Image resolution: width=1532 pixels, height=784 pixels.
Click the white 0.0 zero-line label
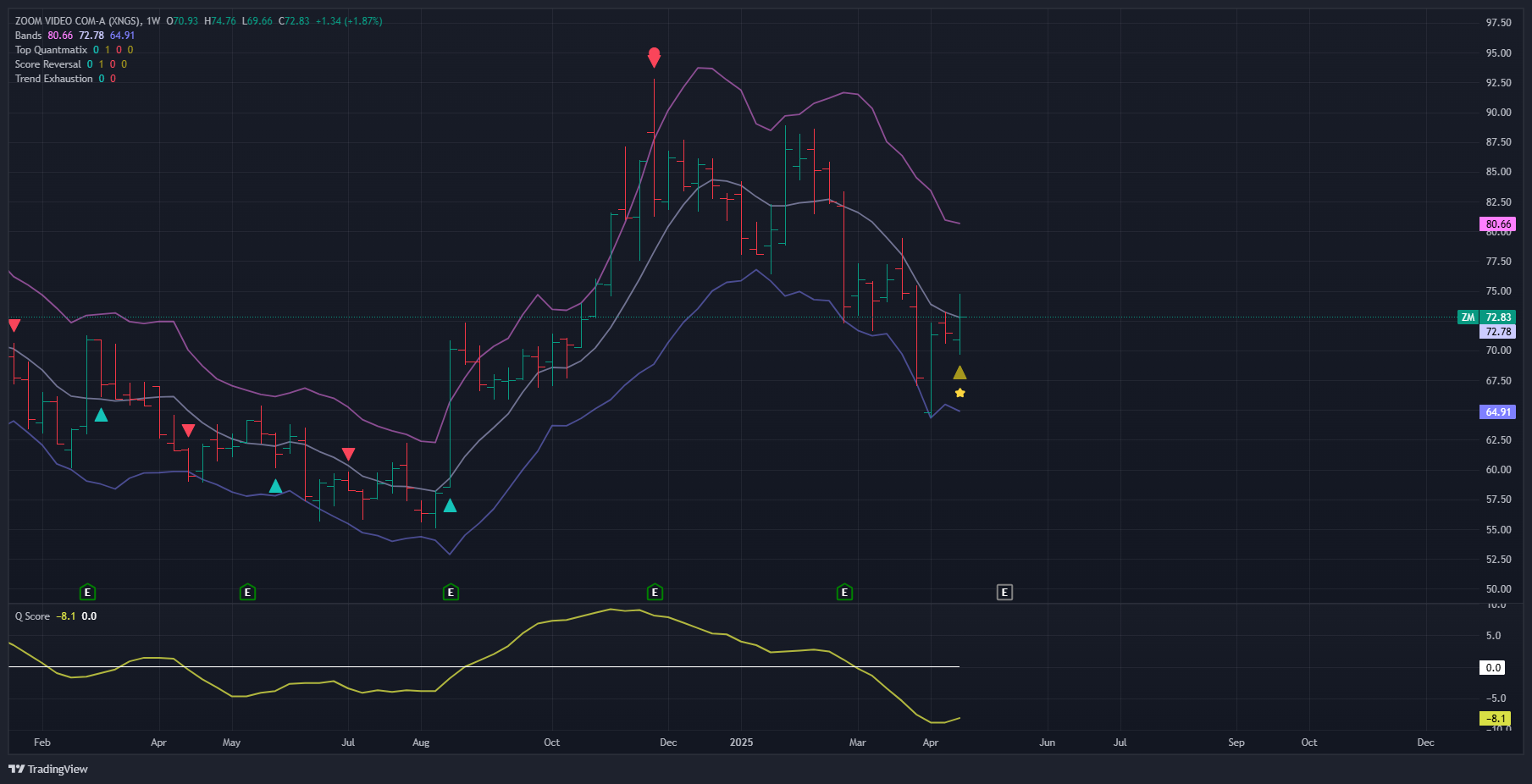coord(1493,668)
